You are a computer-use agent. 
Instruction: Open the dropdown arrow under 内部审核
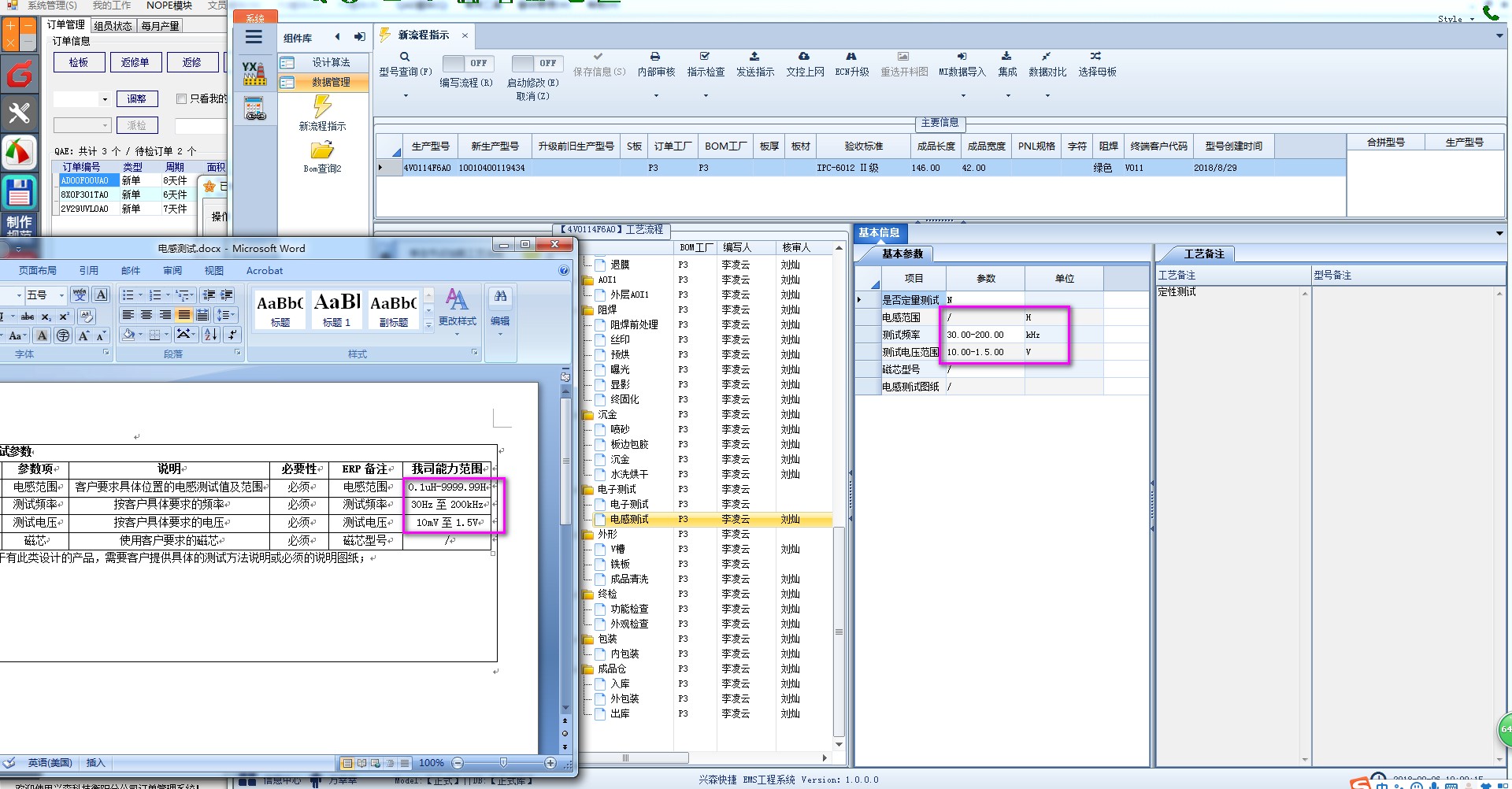tap(656, 96)
